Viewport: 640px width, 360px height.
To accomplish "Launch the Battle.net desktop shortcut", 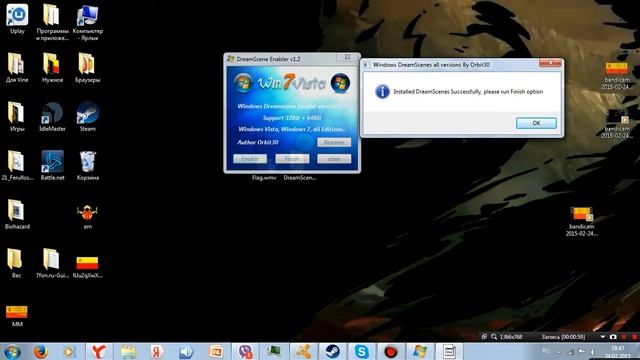I will point(52,166).
